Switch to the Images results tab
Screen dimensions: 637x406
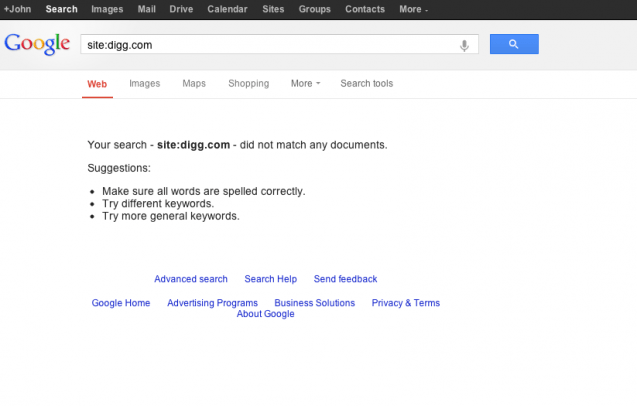tap(144, 84)
